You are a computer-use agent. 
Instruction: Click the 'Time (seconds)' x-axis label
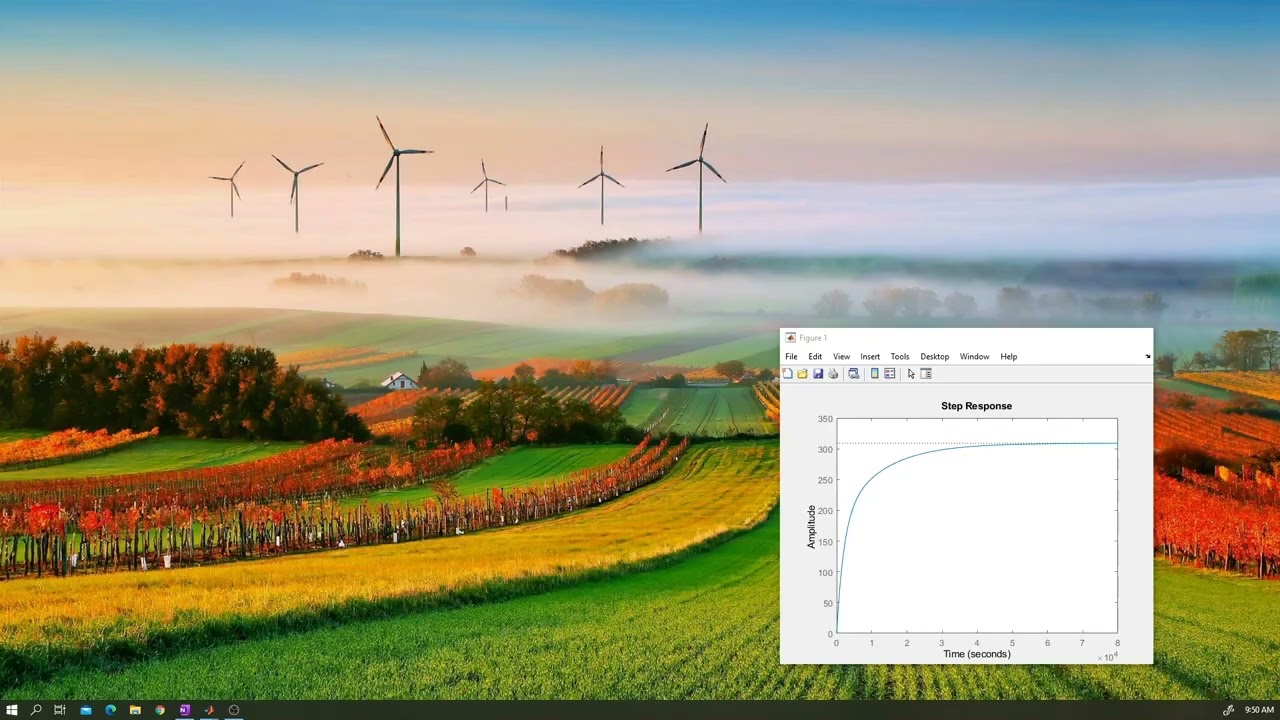tap(976, 654)
